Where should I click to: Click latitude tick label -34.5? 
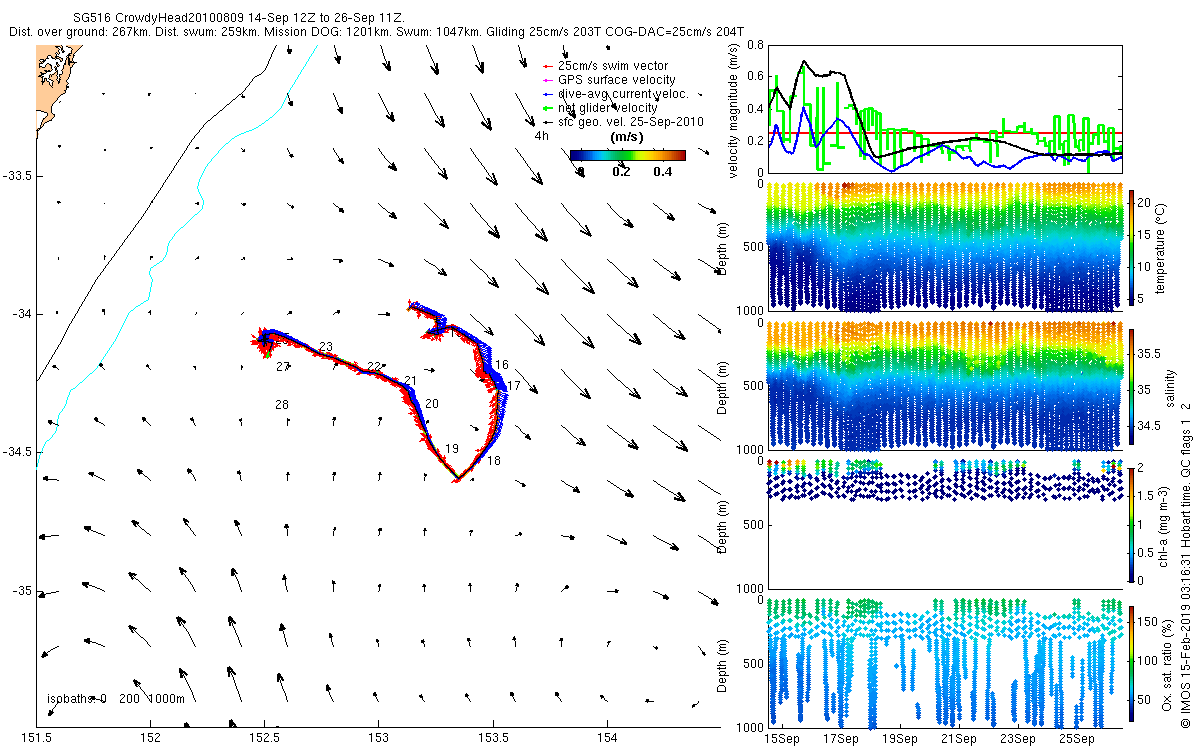coord(17,452)
